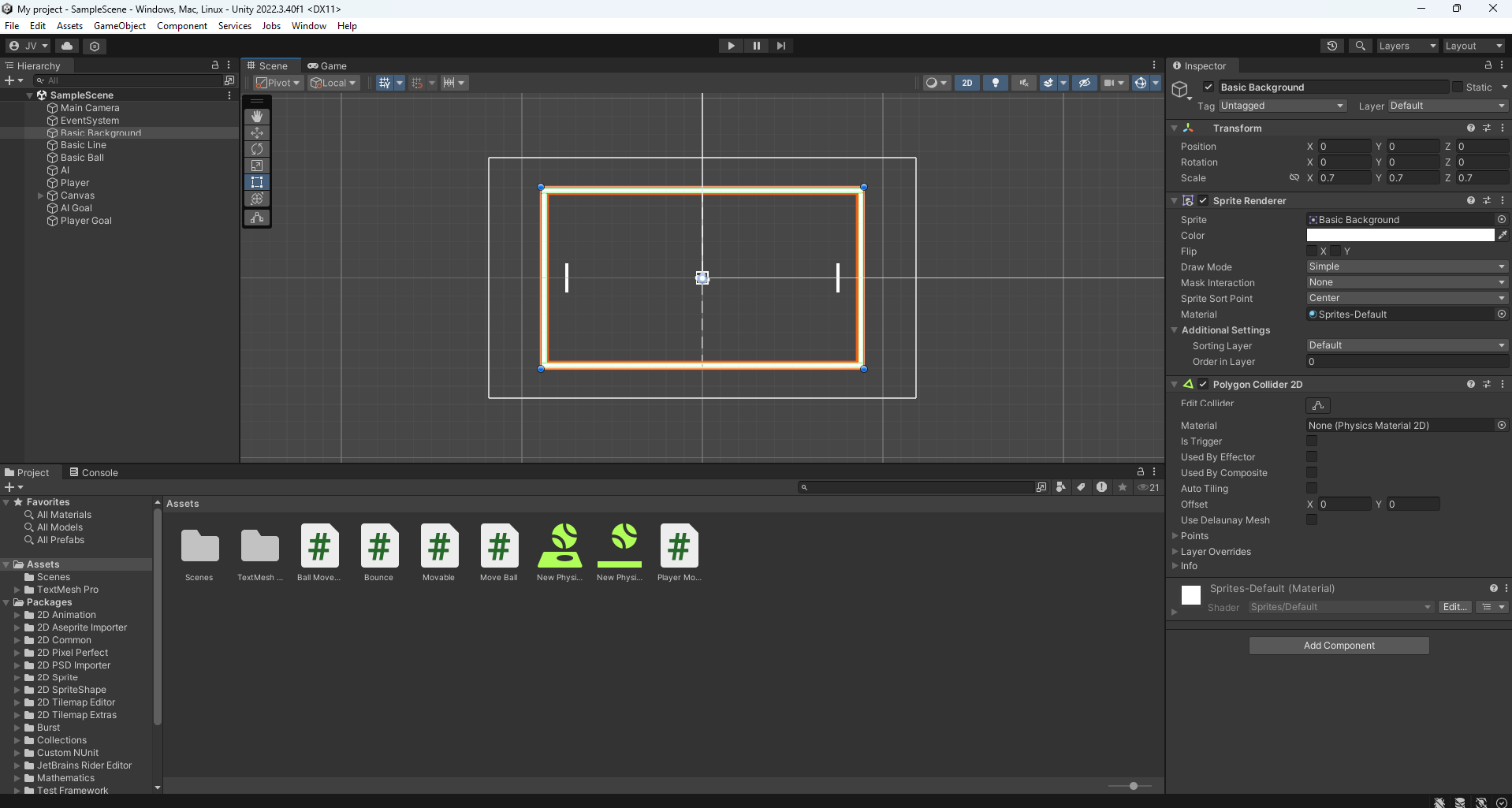The width and height of the screenshot is (1512, 808).
Task: Uncheck the Sprite Renderer enabled checkbox
Action: (x=1204, y=200)
